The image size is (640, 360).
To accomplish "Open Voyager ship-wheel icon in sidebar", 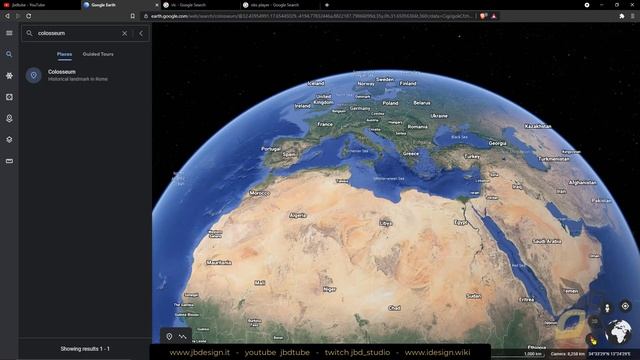I will click(x=9, y=76).
